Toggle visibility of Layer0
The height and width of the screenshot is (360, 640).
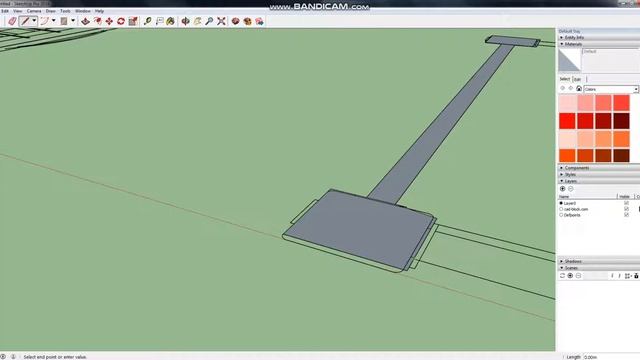pyautogui.click(x=626, y=203)
